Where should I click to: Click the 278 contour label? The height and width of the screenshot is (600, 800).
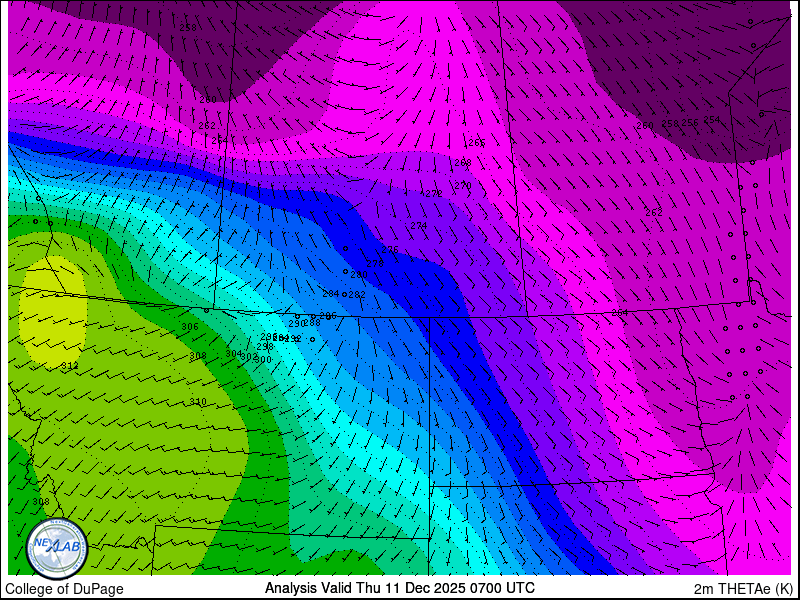[x=375, y=264]
